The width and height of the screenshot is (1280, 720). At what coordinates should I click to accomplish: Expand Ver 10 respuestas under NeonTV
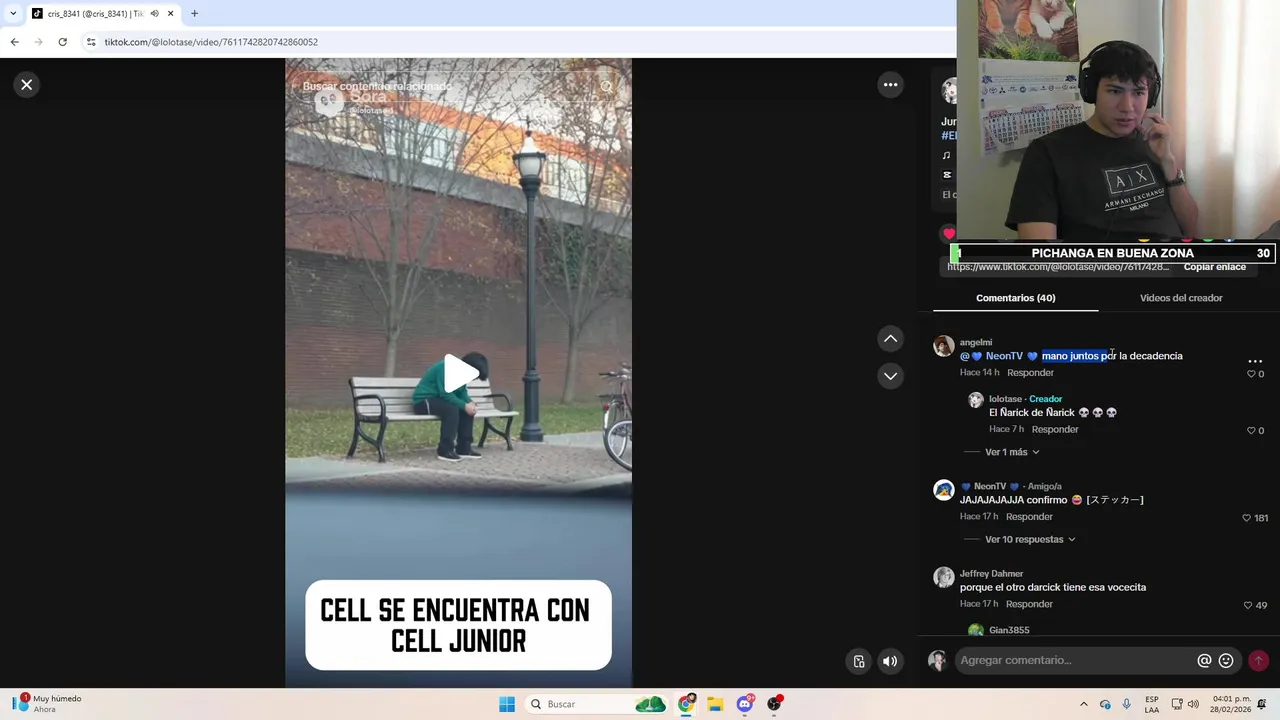1030,540
